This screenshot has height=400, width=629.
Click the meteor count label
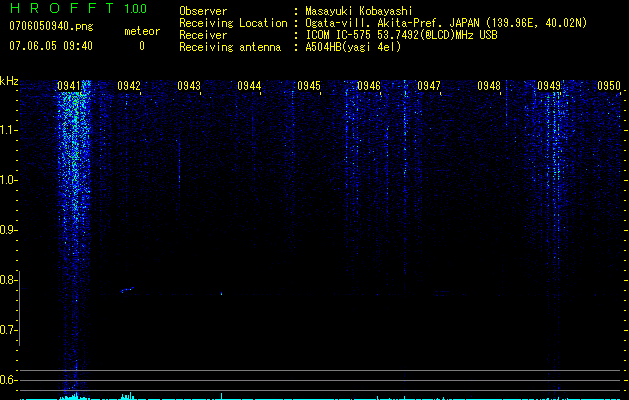pyautogui.click(x=142, y=31)
